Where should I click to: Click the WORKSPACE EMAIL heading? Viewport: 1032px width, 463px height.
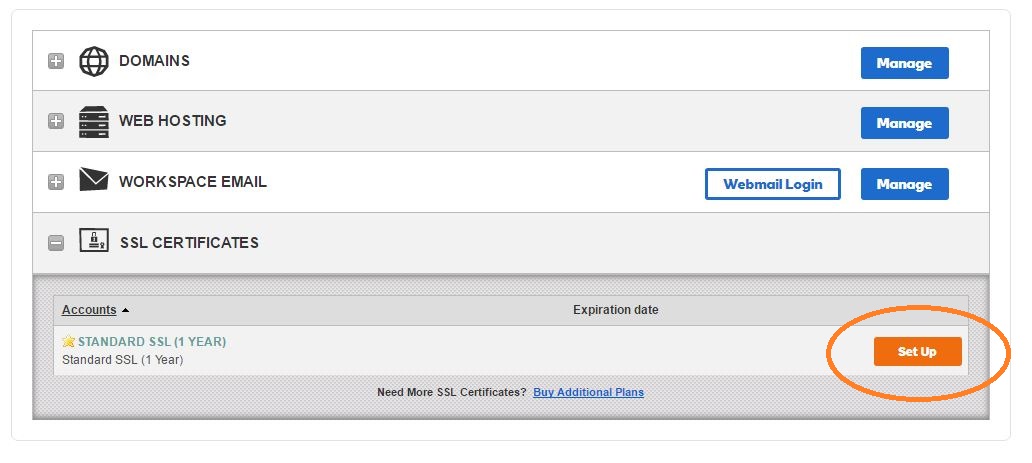tap(193, 182)
